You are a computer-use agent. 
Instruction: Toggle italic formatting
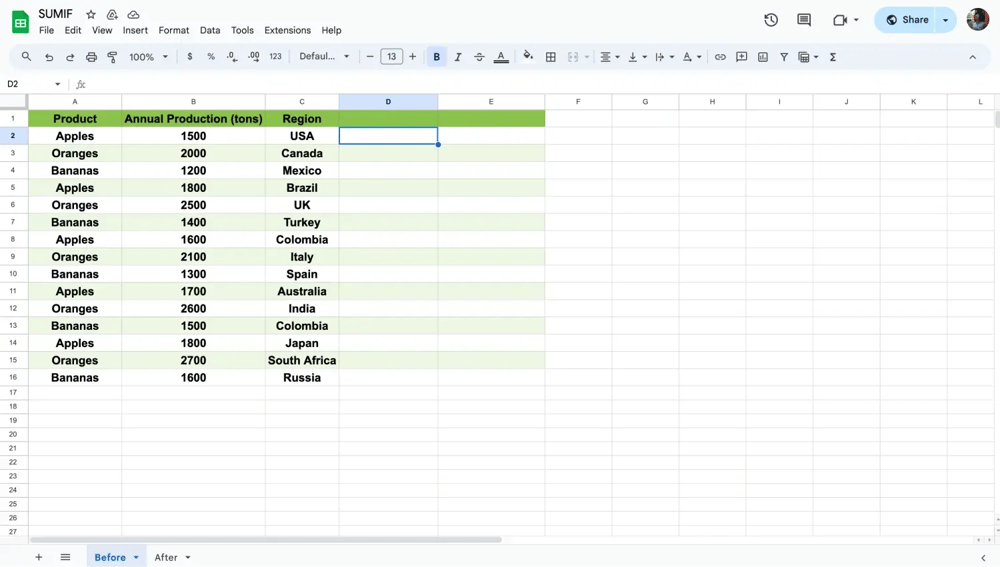click(458, 57)
